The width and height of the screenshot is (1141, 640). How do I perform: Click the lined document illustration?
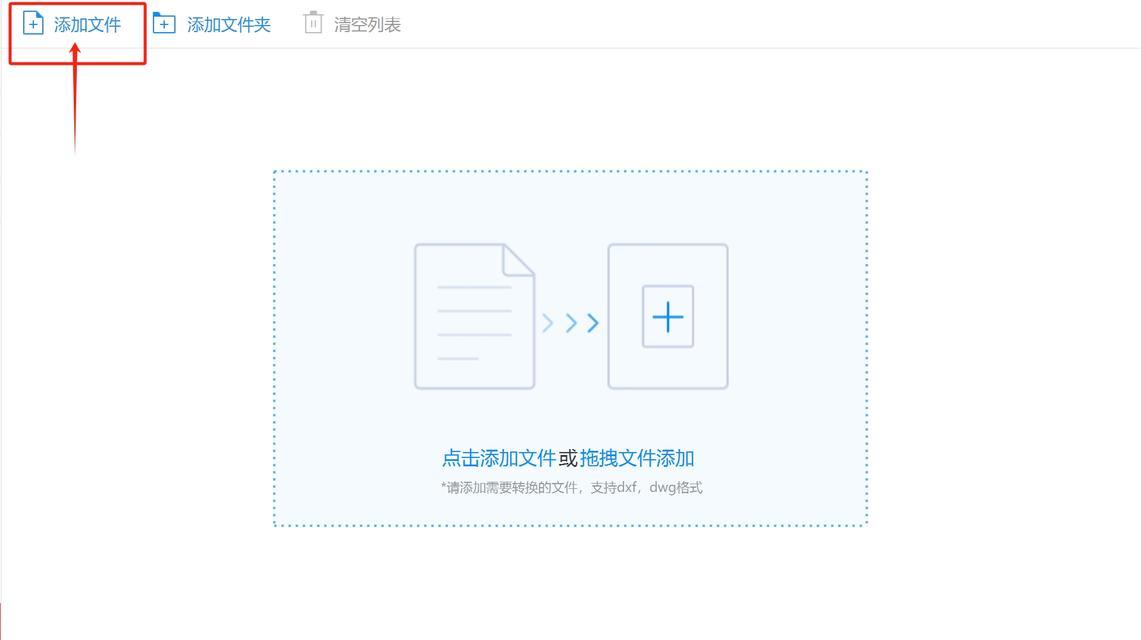[x=474, y=316]
